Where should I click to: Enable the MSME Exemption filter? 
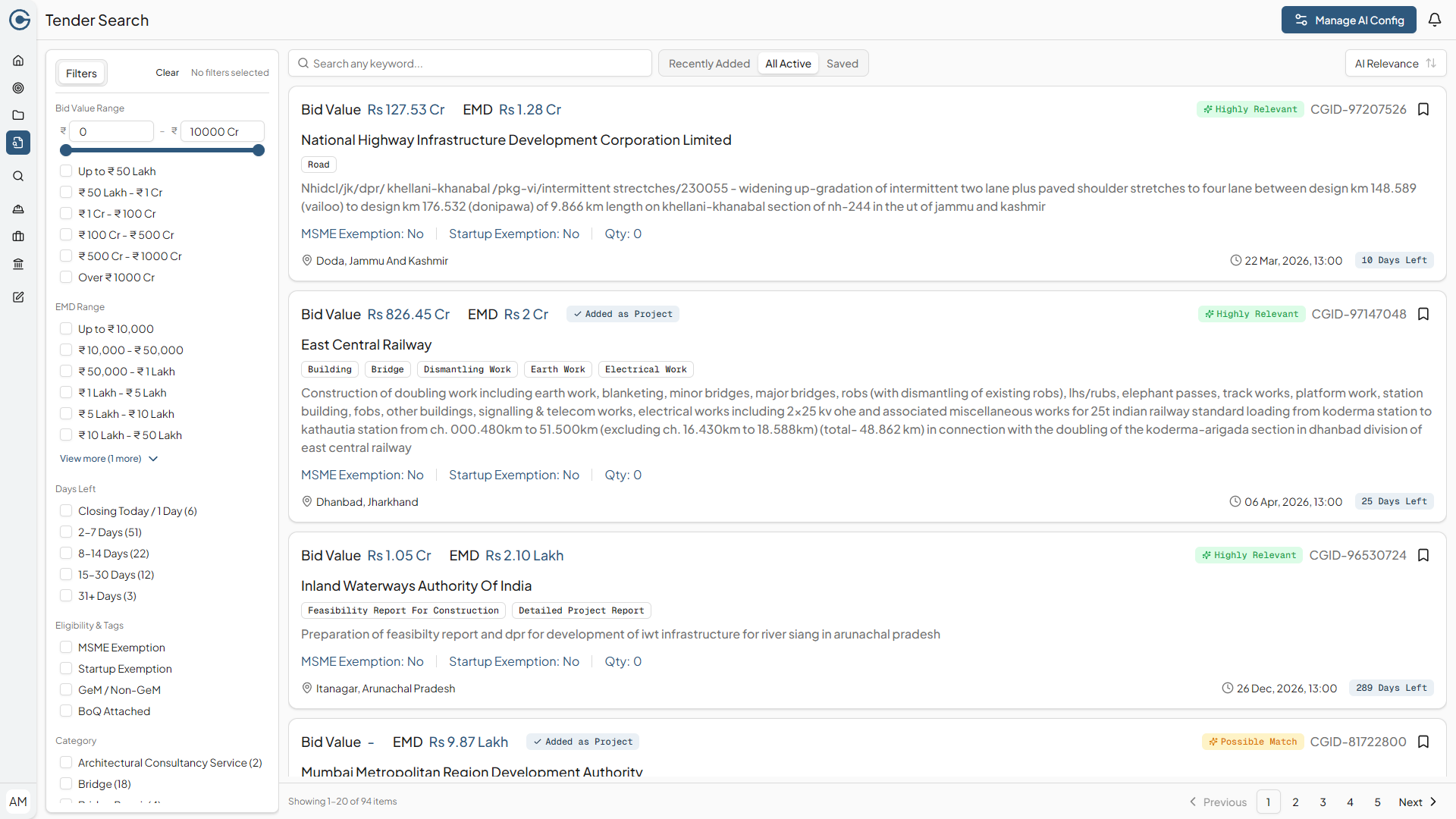66,648
